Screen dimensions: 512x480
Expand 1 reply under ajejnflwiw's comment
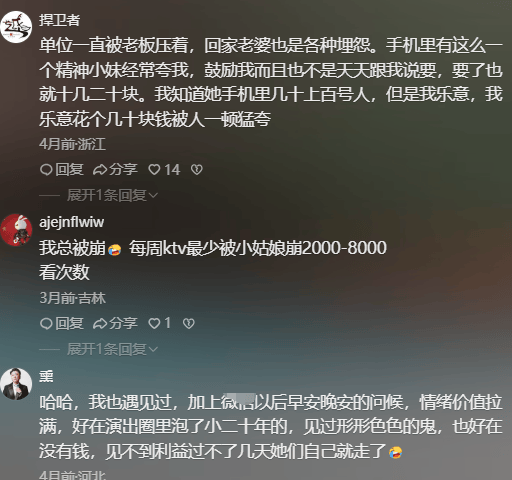[x=112, y=349]
